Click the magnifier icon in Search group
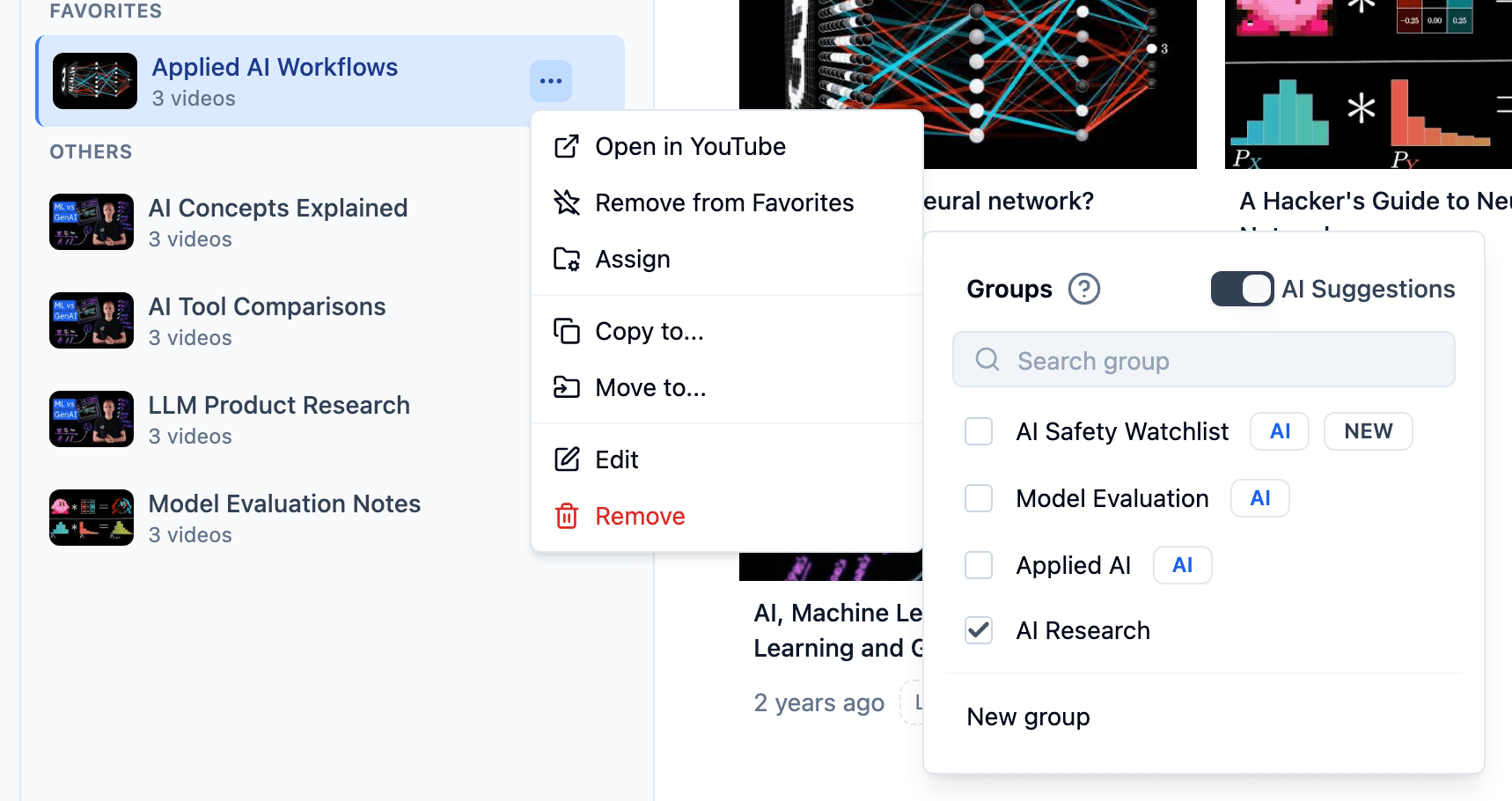 (987, 359)
